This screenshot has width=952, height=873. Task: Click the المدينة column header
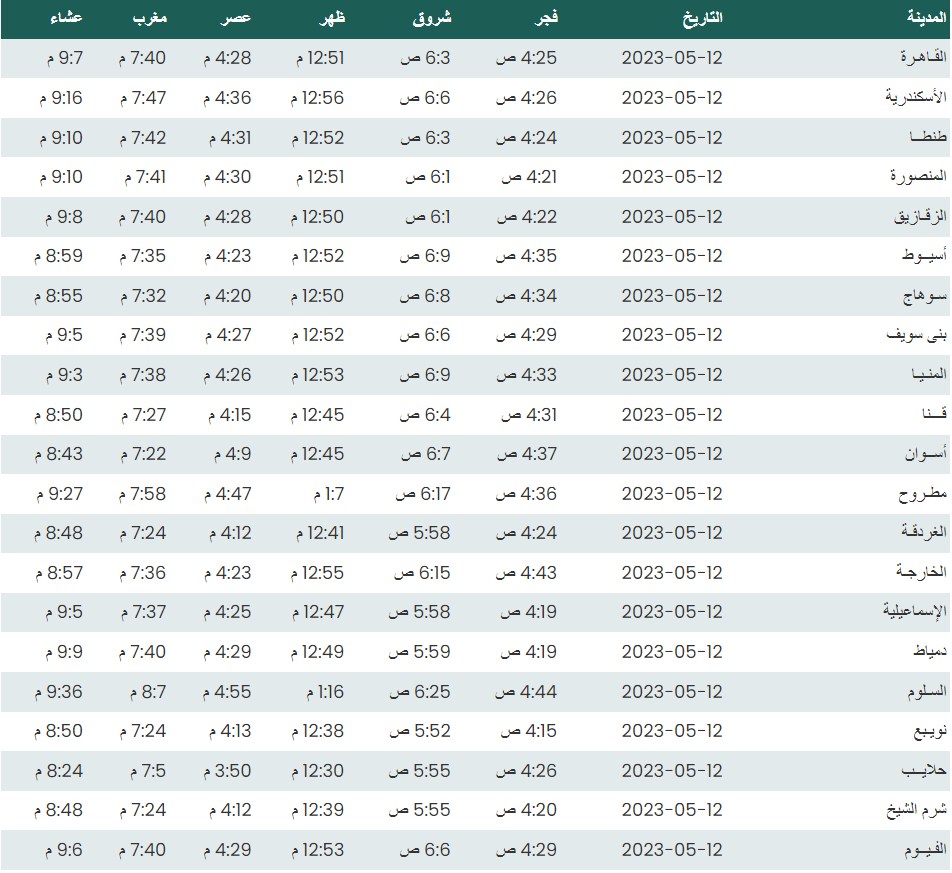tap(920, 18)
